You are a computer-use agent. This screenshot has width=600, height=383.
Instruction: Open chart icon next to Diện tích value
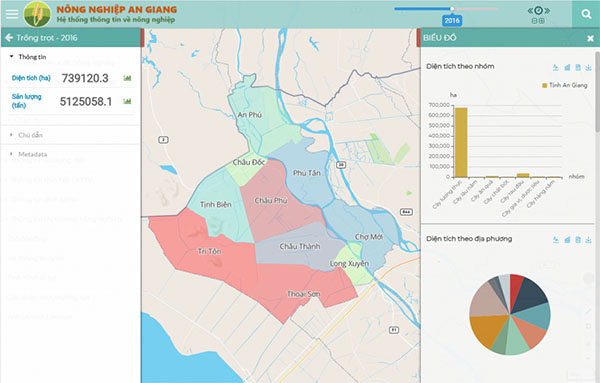coord(127,78)
